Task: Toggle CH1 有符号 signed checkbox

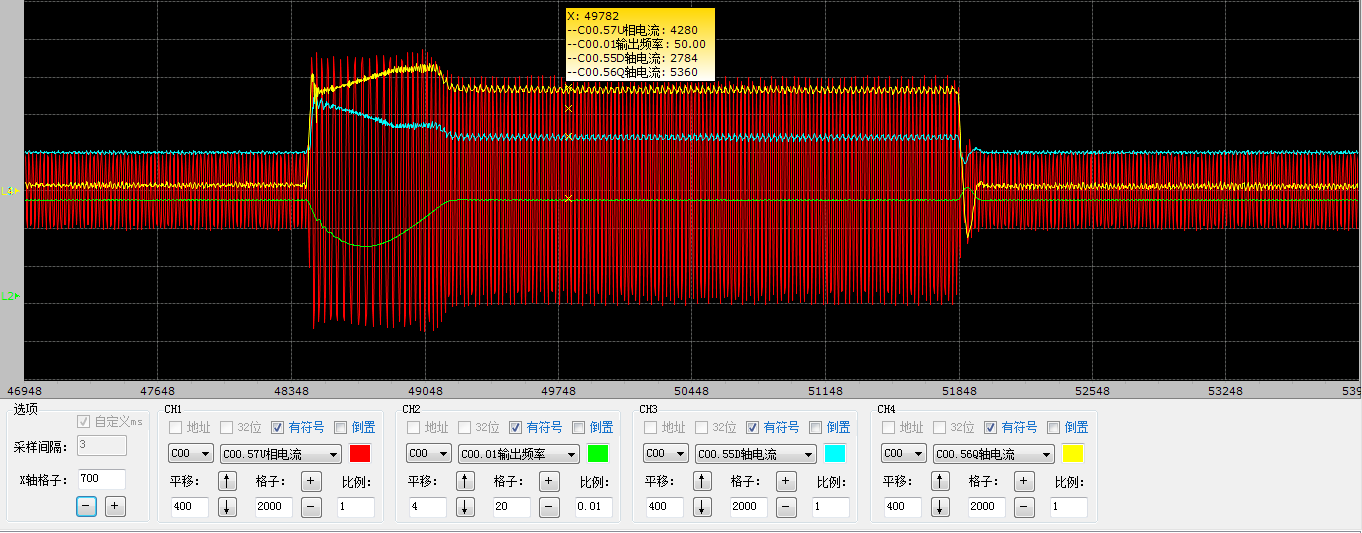Action: click(277, 427)
